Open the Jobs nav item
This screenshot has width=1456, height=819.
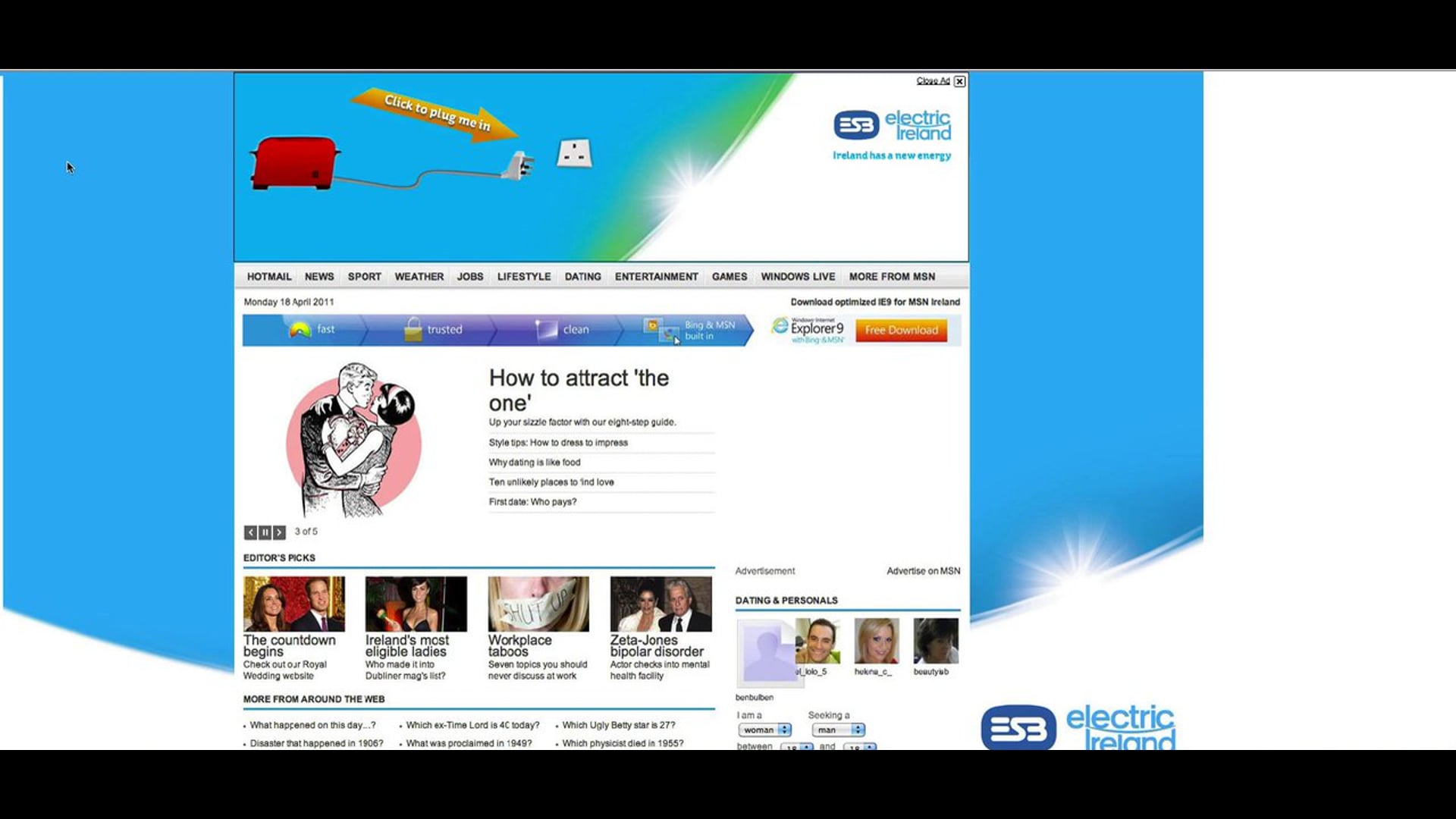(x=470, y=277)
